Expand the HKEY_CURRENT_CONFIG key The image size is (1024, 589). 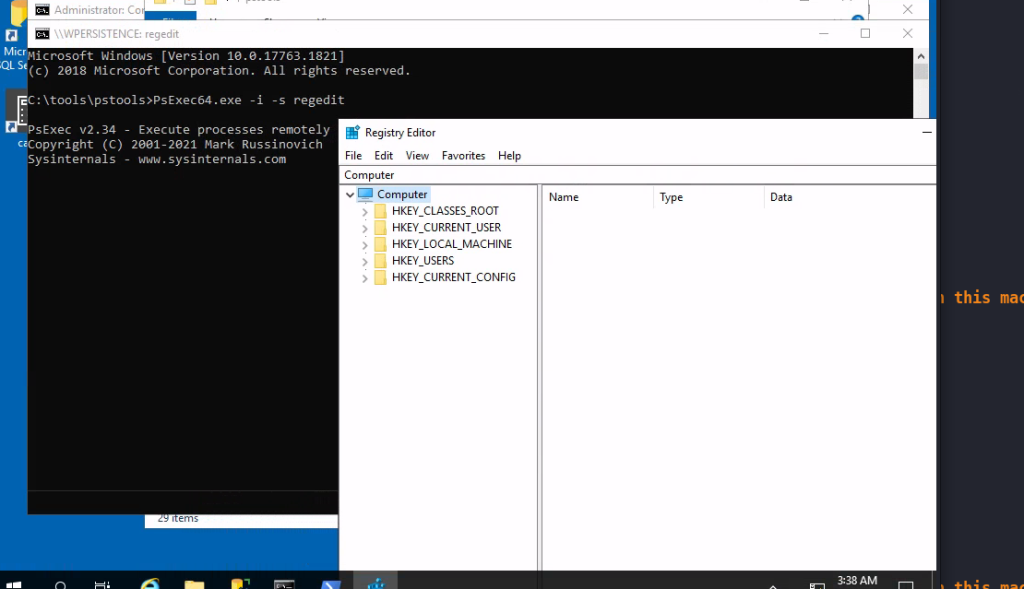coord(365,278)
